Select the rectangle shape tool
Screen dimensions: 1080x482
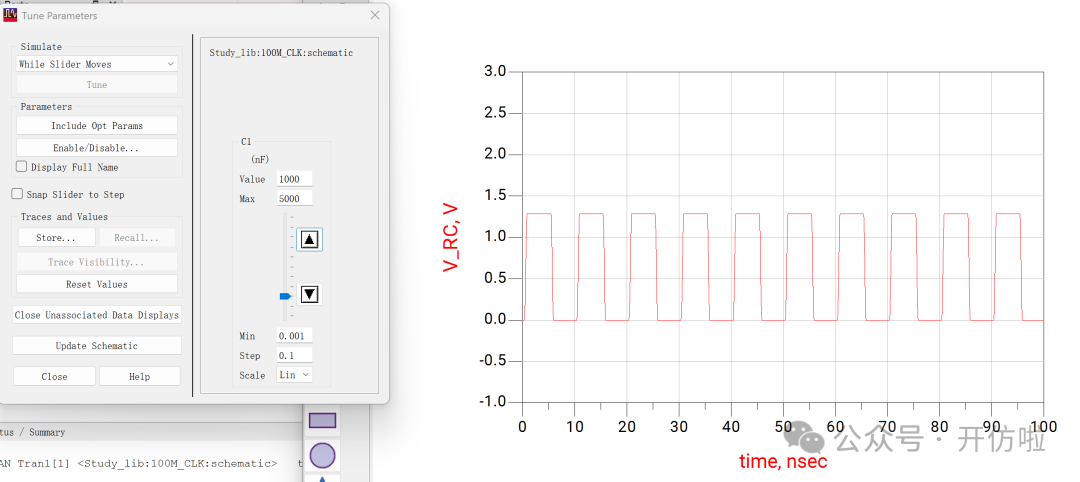(x=322, y=420)
